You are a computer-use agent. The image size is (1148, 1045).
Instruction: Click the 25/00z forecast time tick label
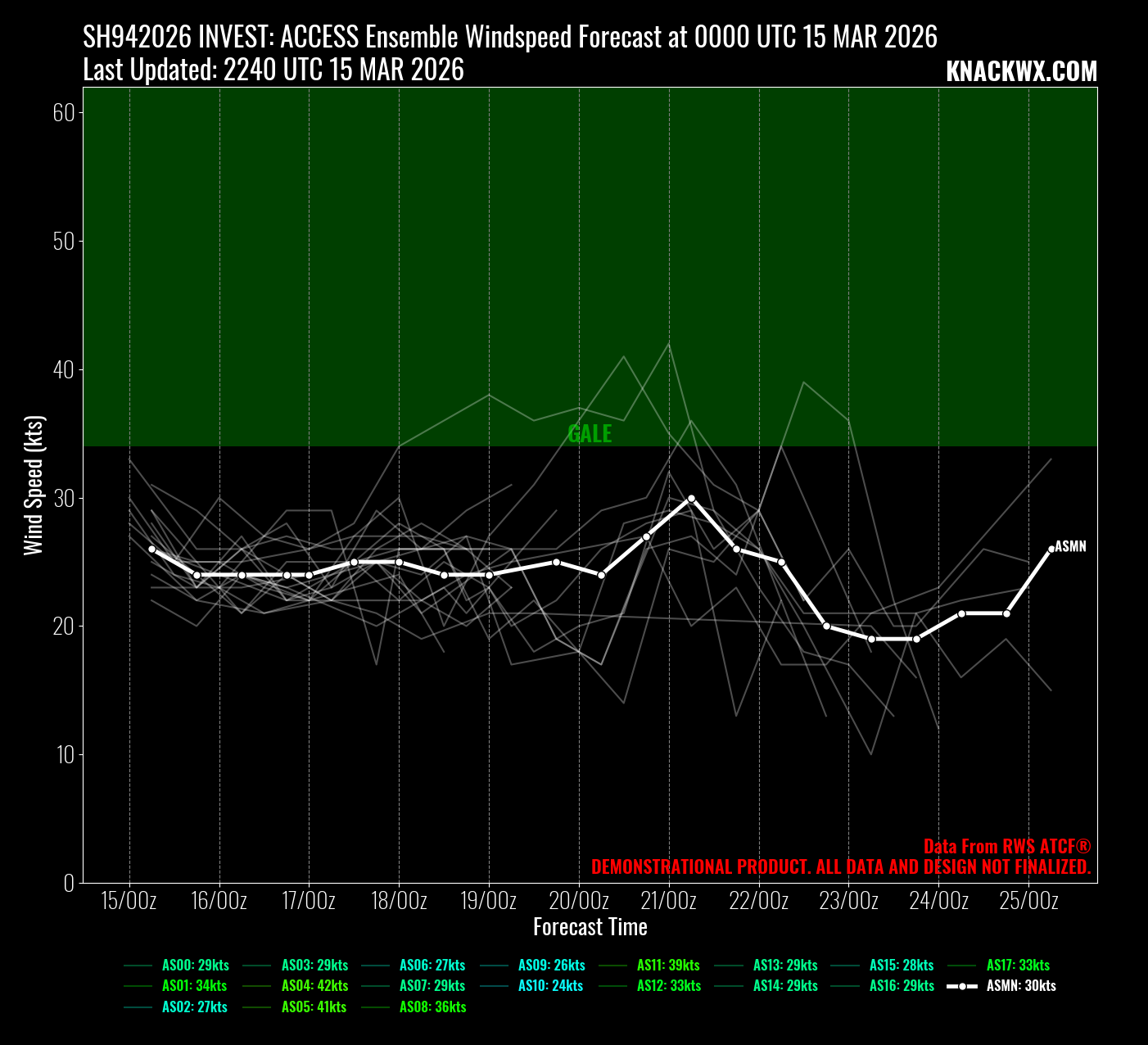pos(1028,902)
